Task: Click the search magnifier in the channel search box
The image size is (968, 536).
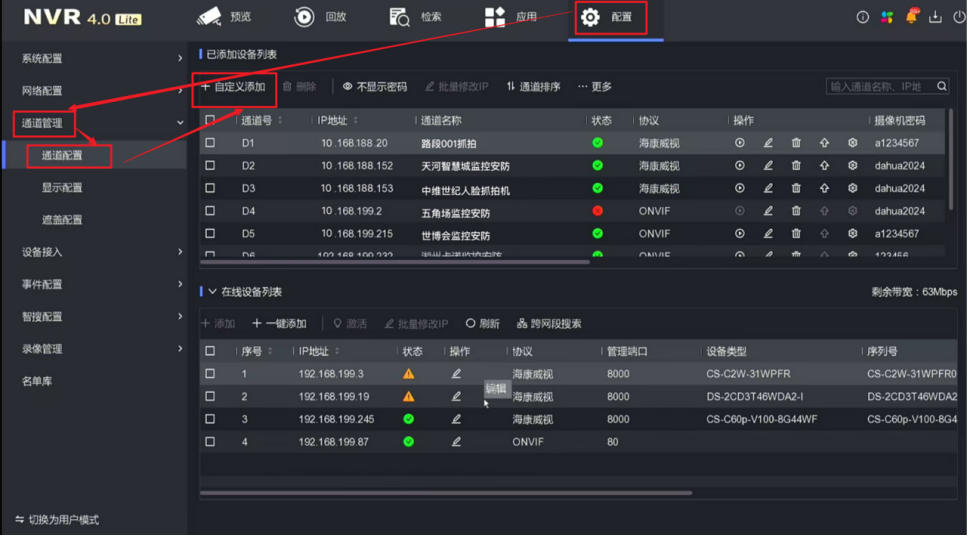Action: click(x=941, y=87)
